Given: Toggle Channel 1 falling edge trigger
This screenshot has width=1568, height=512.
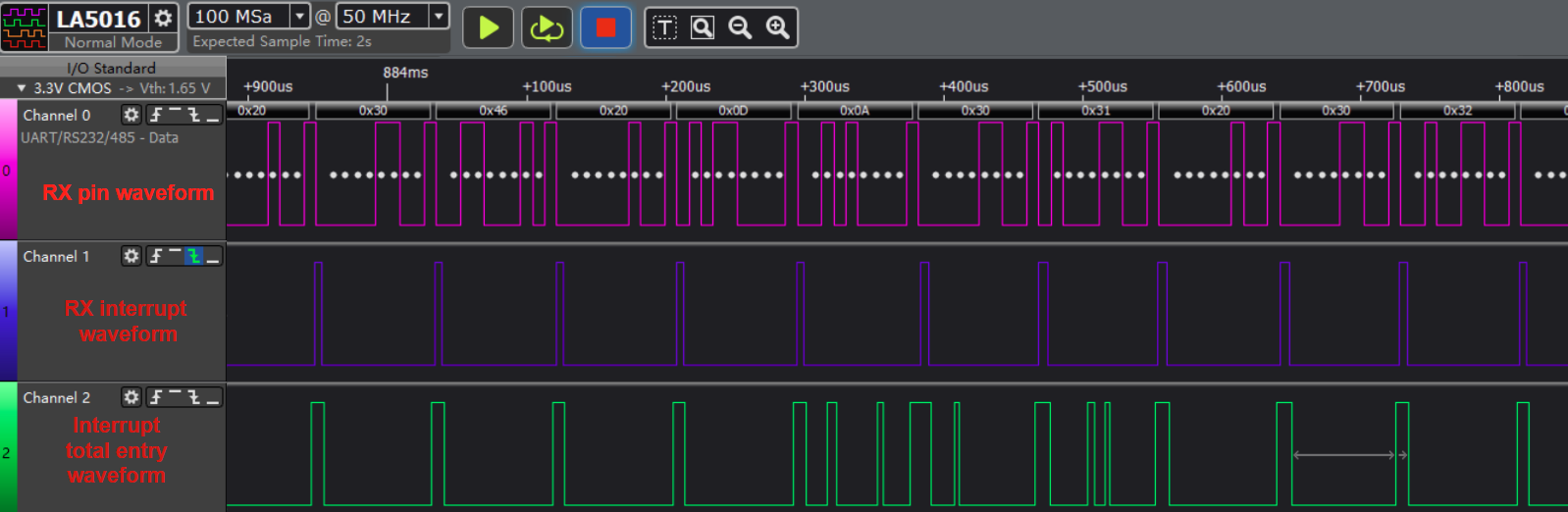Looking at the screenshot, I should pyautogui.click(x=194, y=256).
